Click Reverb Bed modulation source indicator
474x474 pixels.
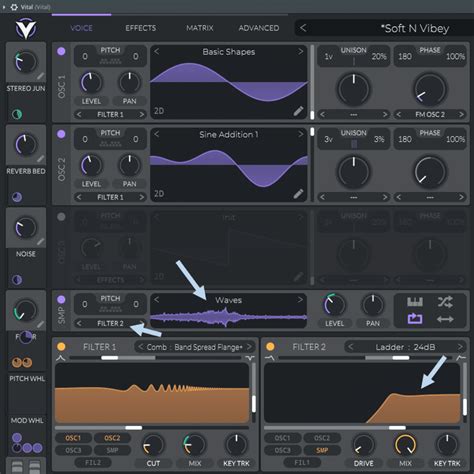point(17,197)
